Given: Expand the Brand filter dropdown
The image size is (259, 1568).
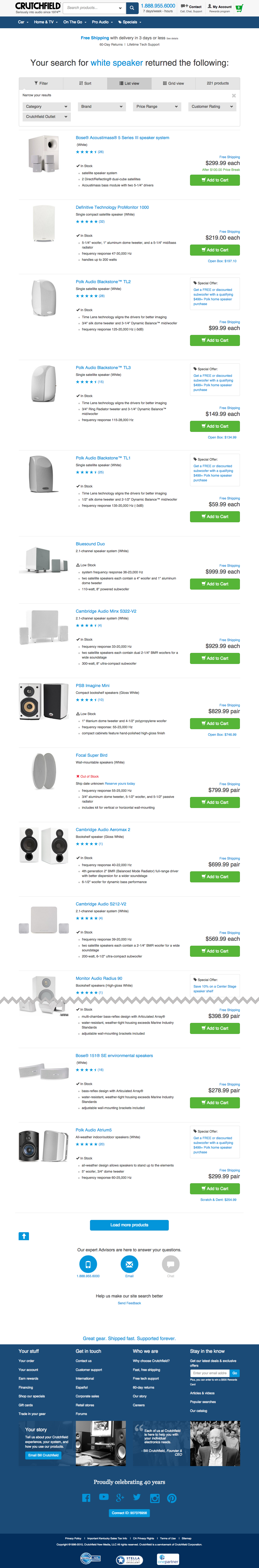Looking at the screenshot, I should pyautogui.click(x=102, y=107).
